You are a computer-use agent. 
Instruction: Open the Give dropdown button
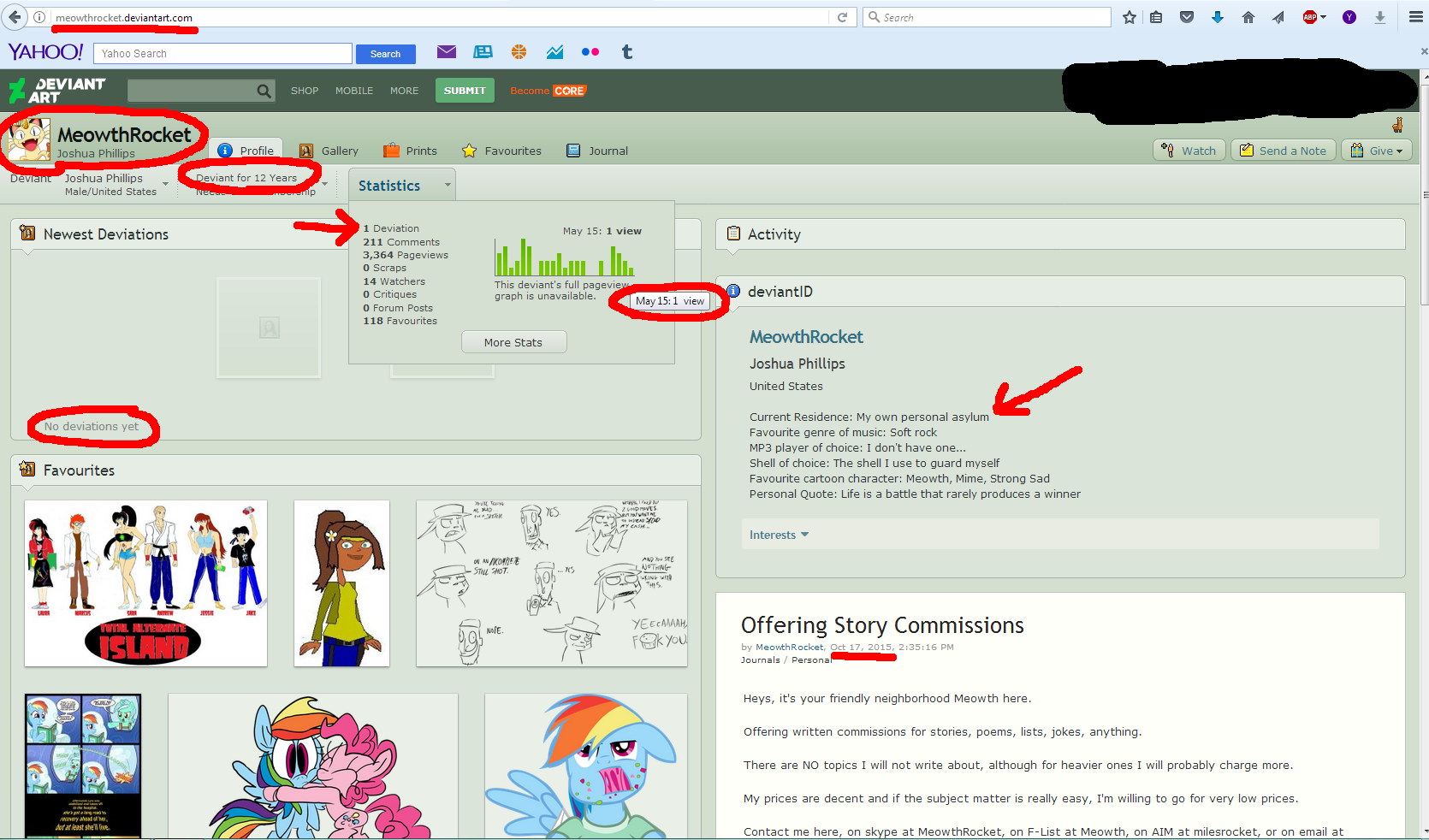[x=1376, y=151]
